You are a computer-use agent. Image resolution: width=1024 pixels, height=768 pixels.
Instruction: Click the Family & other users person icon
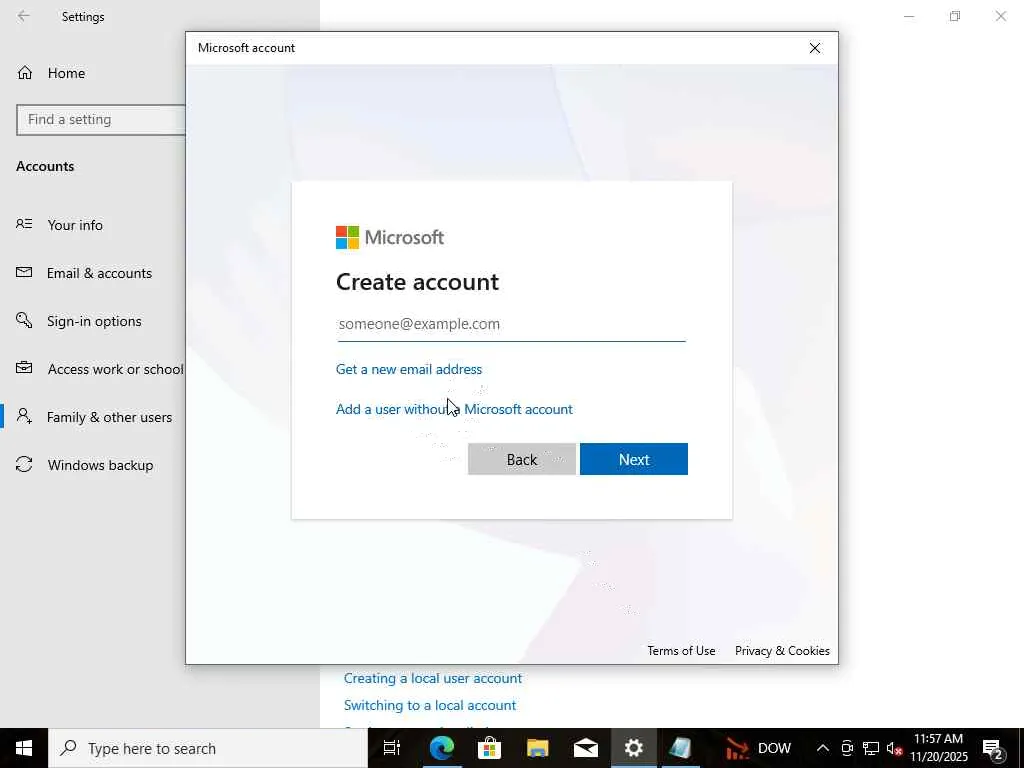(x=24, y=416)
